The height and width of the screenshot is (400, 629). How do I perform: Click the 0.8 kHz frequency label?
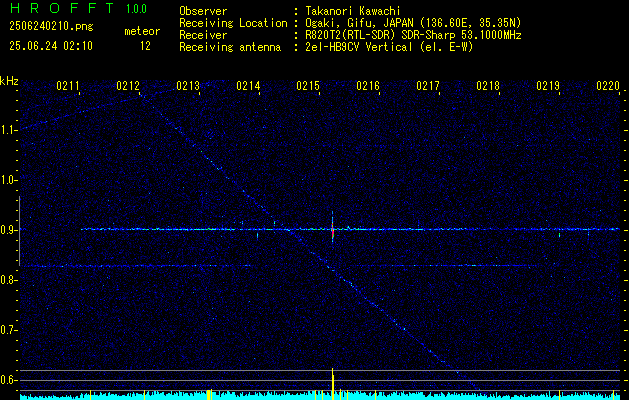point(8,280)
